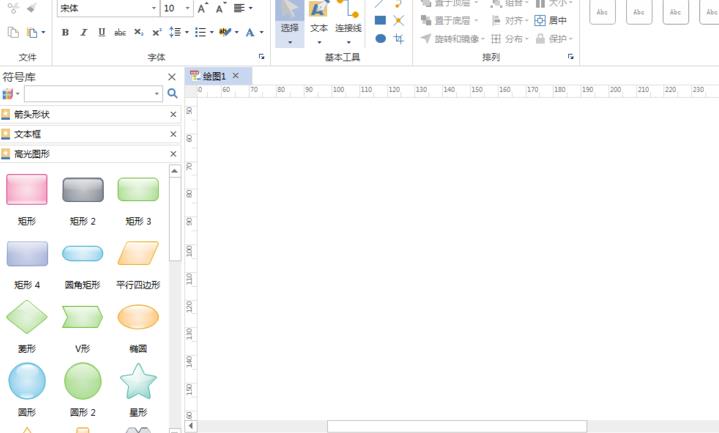Click the Bold formatting icon

click(x=65, y=33)
